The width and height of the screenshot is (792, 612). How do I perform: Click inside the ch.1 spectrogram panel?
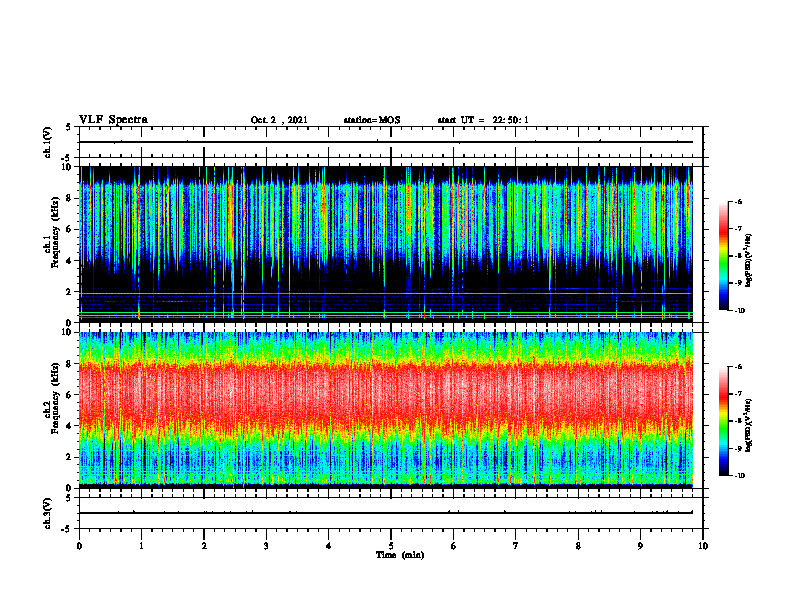pos(386,244)
